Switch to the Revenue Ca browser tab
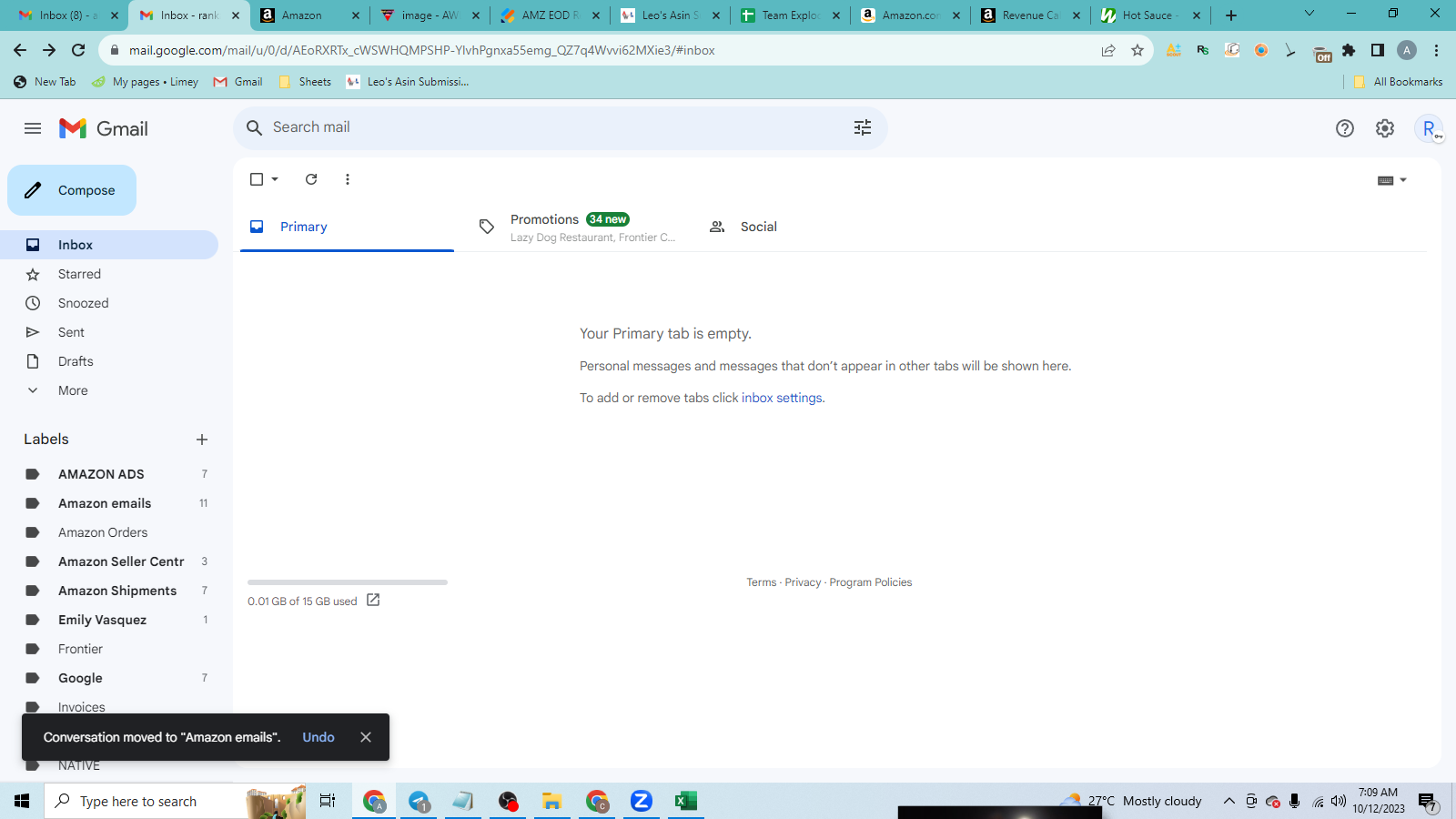Screen dimensions: 1456x819 pyautogui.click(x=1030, y=15)
